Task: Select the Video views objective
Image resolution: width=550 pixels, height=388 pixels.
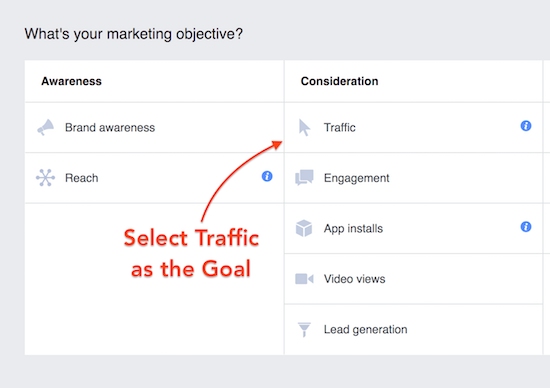Action: coord(413,279)
